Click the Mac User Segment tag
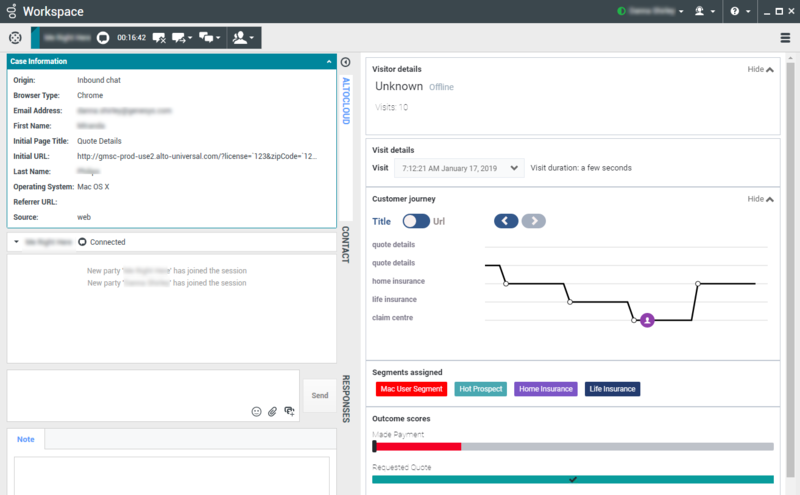The height and width of the screenshot is (495, 800). tap(411, 389)
